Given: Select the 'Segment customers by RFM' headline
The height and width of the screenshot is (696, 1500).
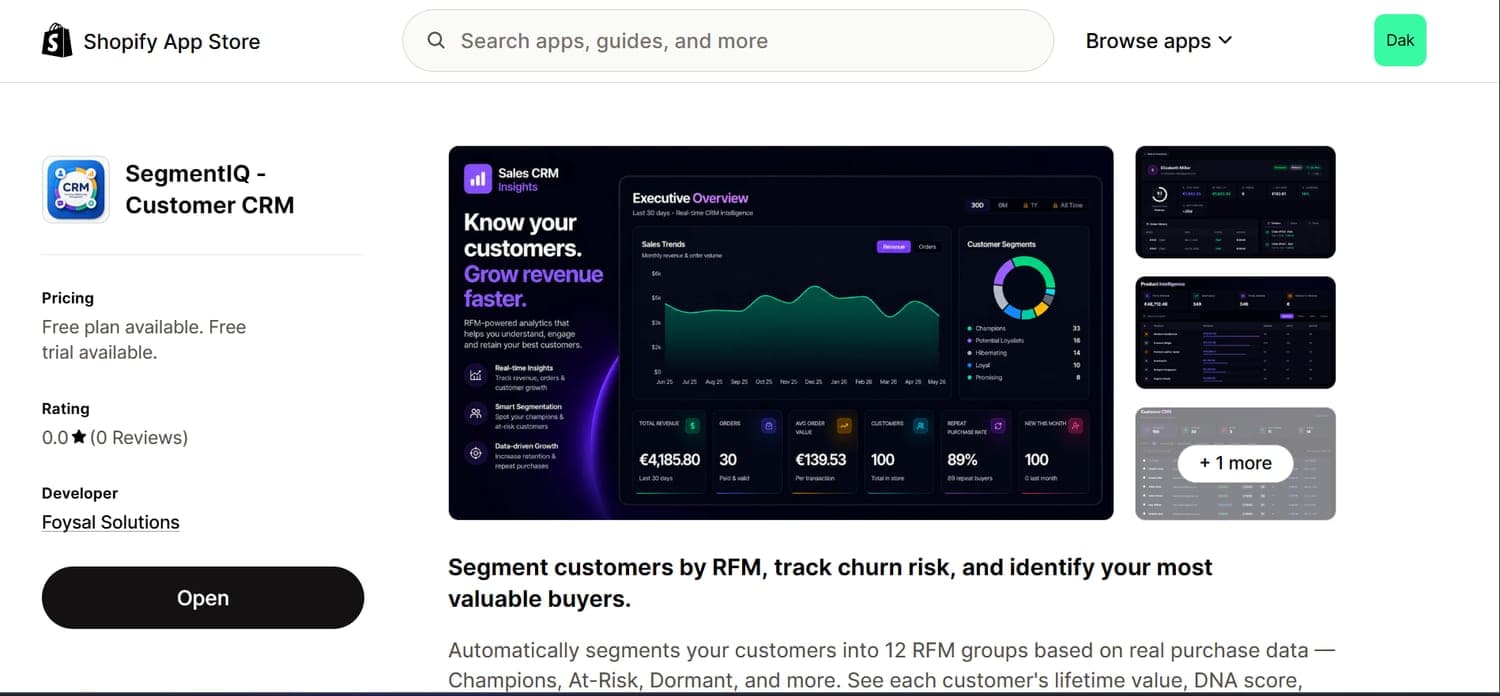Looking at the screenshot, I should tap(830, 583).
